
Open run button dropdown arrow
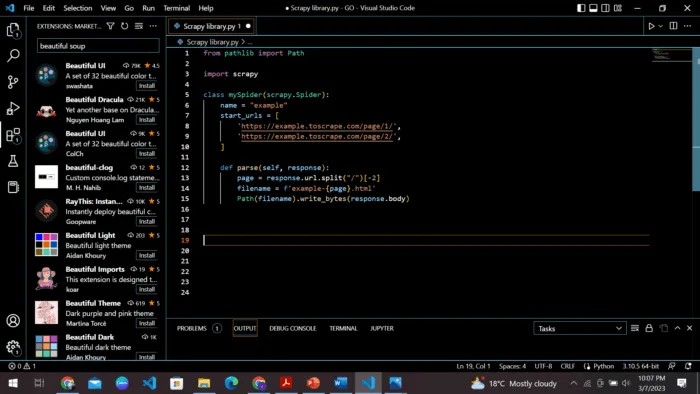[x=661, y=26]
